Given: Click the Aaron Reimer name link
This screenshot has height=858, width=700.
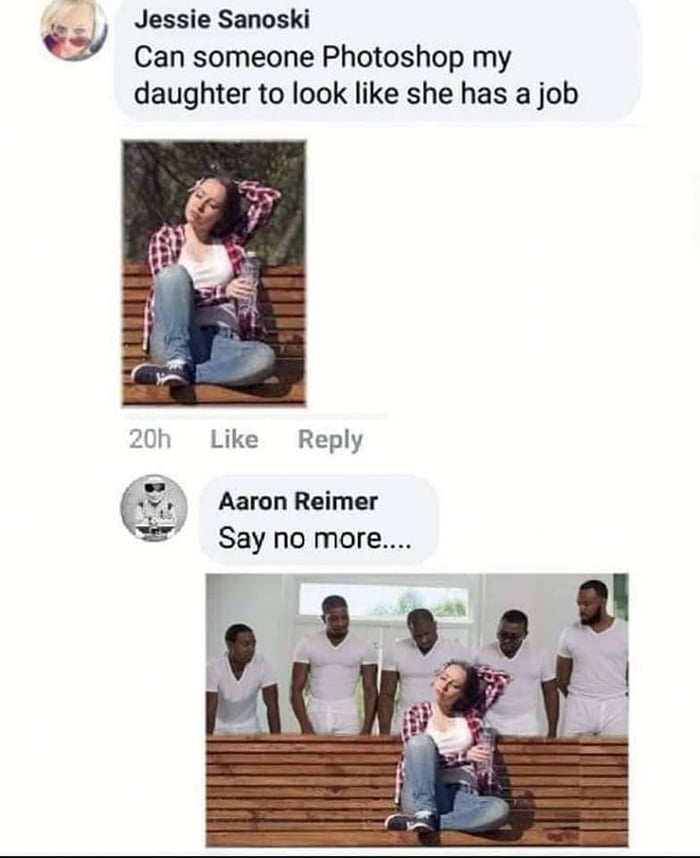Looking at the screenshot, I should click(298, 501).
